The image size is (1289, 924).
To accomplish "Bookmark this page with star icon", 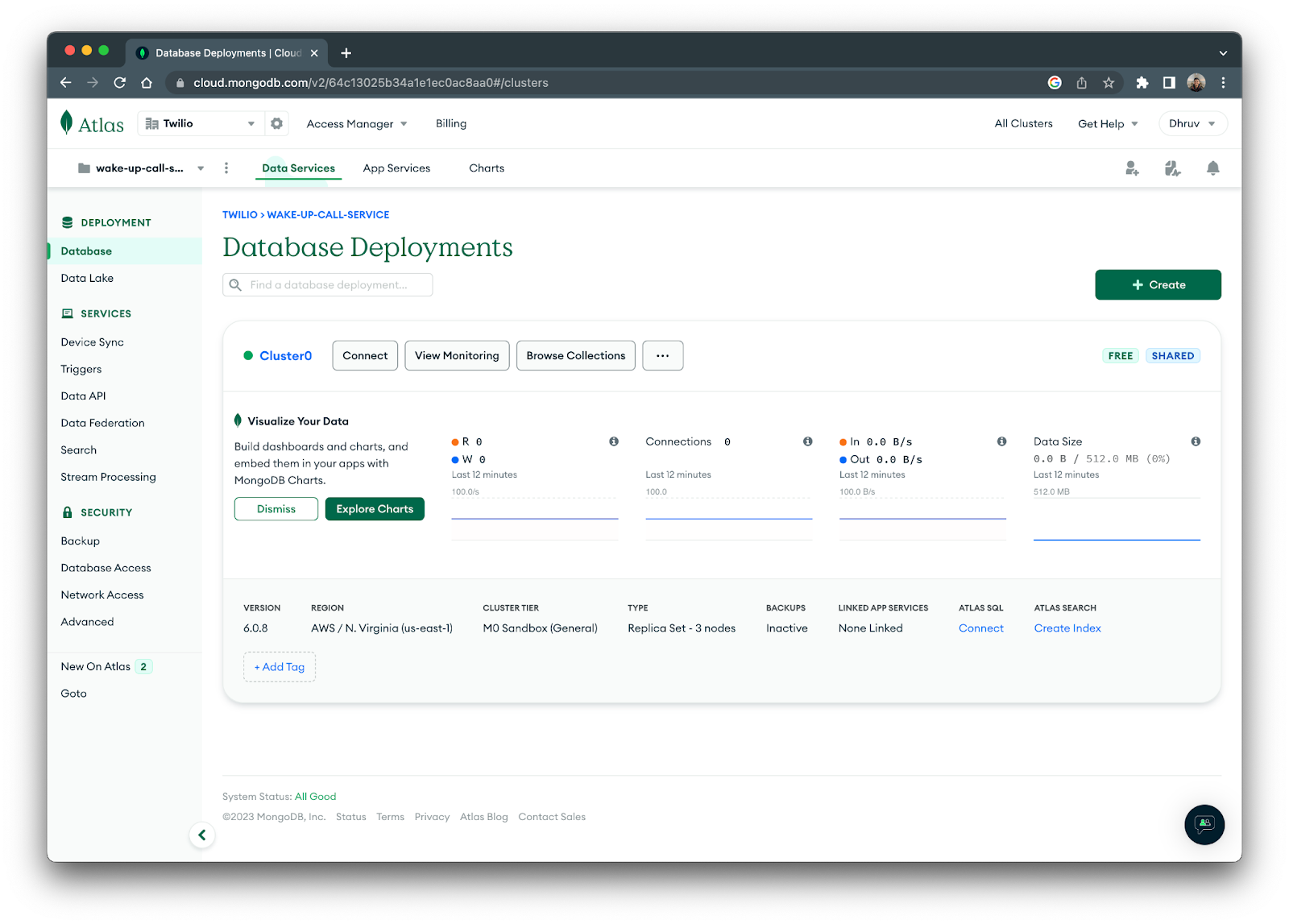I will (x=1109, y=82).
